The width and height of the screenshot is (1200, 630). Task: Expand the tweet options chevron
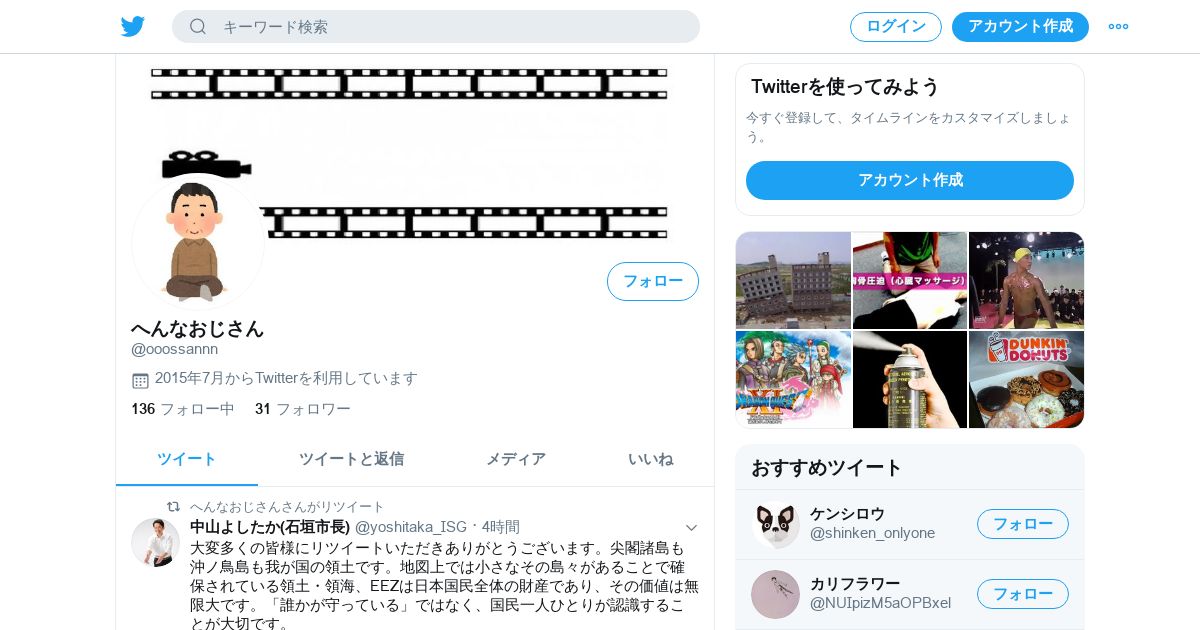[691, 527]
